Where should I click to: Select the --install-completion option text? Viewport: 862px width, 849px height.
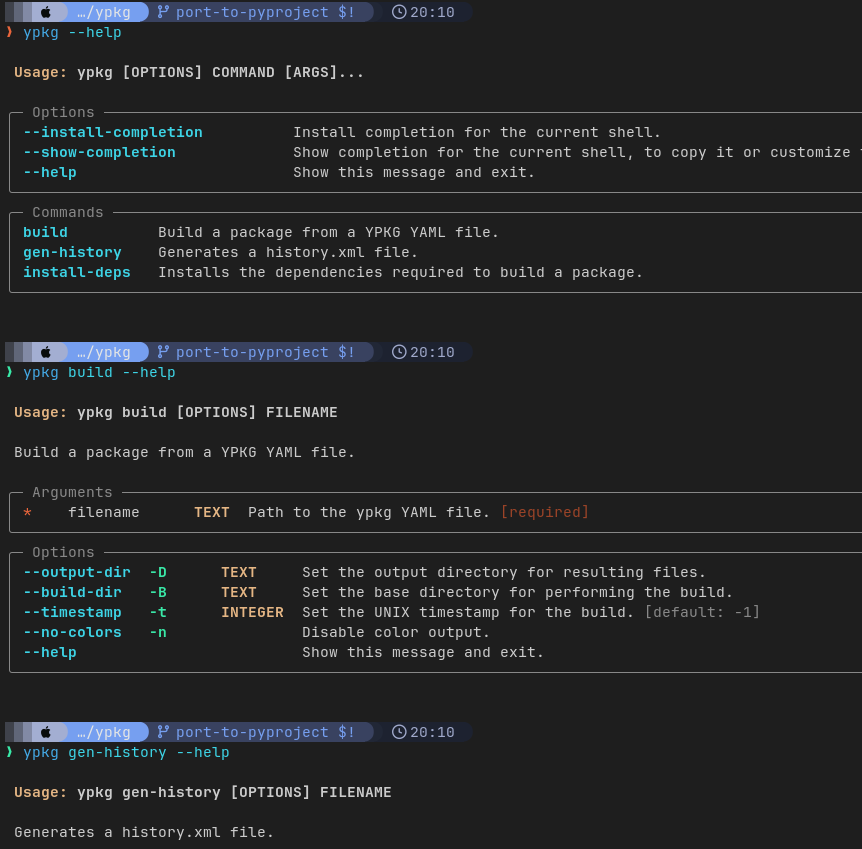pyautogui.click(x=113, y=133)
